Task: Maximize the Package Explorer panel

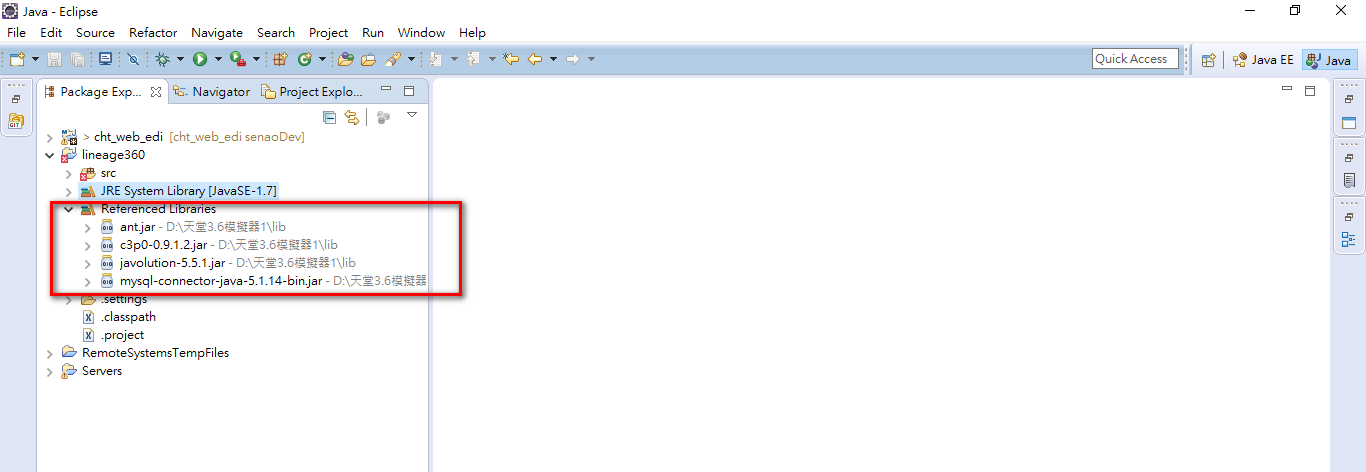Action: pos(409,91)
